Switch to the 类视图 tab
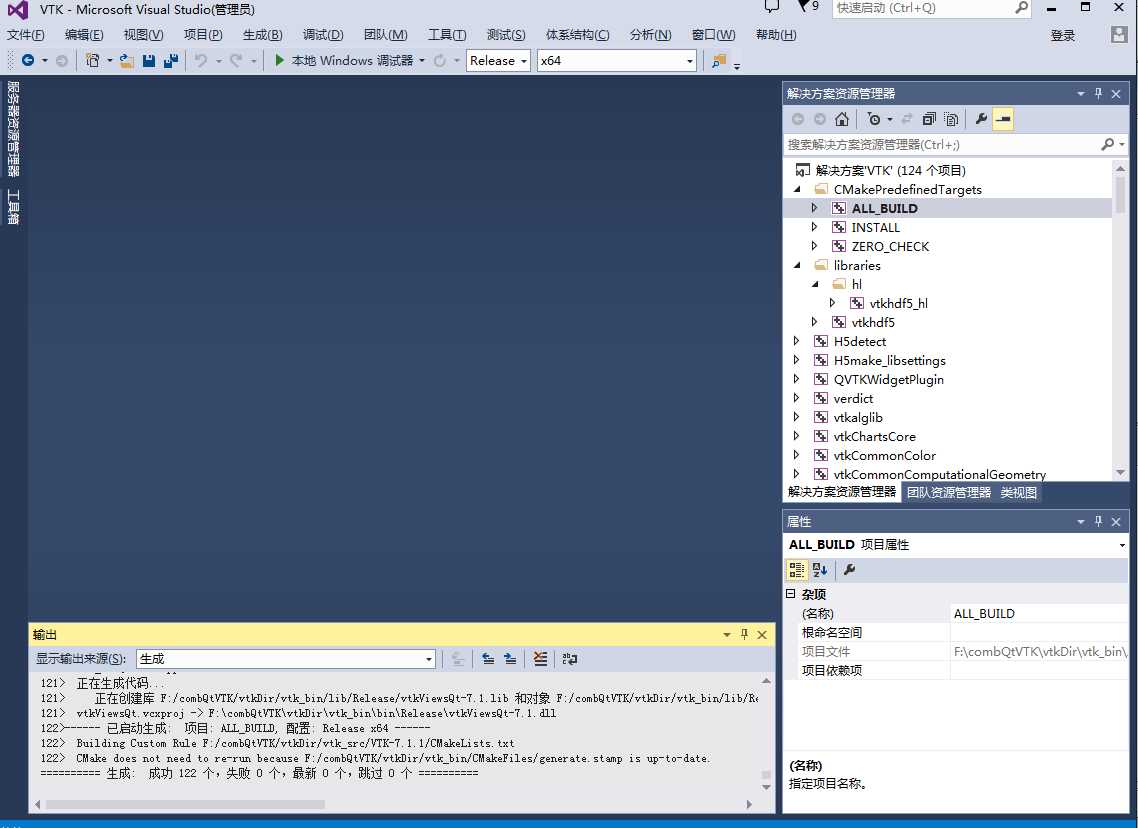 point(1019,493)
